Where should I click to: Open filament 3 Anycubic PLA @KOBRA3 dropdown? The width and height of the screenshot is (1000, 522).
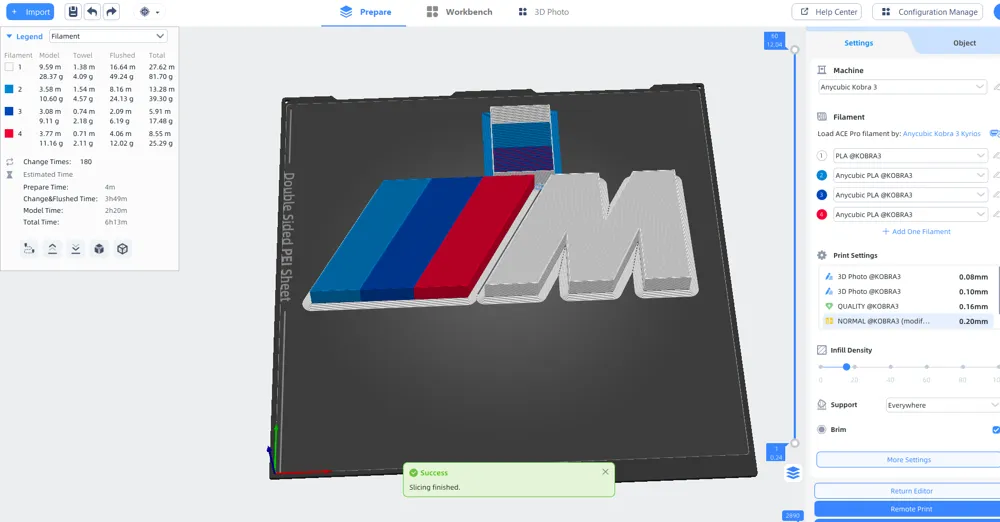point(910,195)
